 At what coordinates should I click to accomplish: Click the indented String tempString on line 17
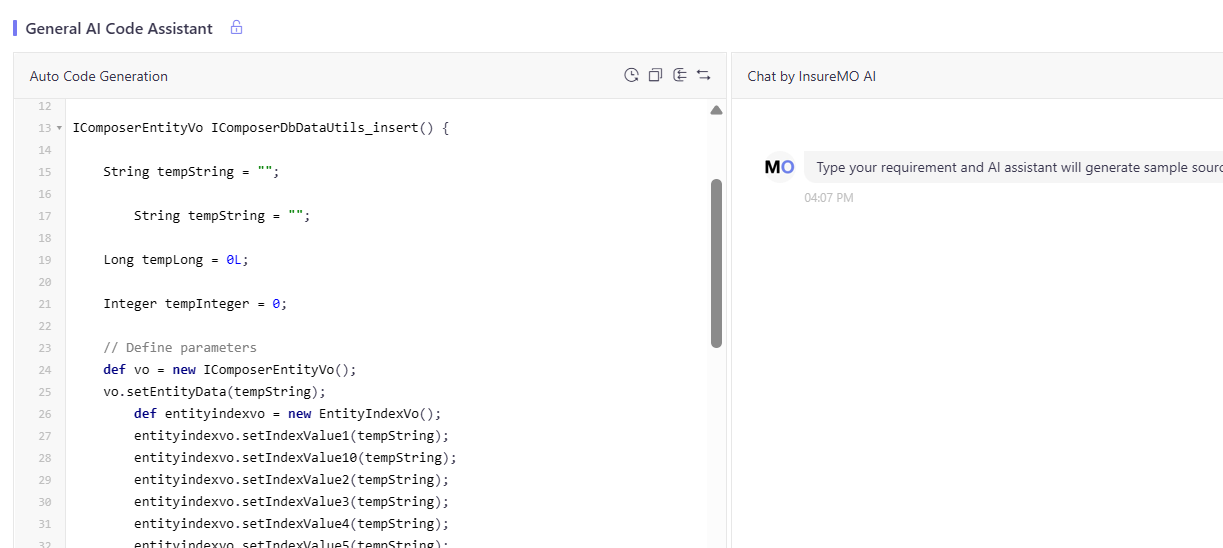pos(222,216)
